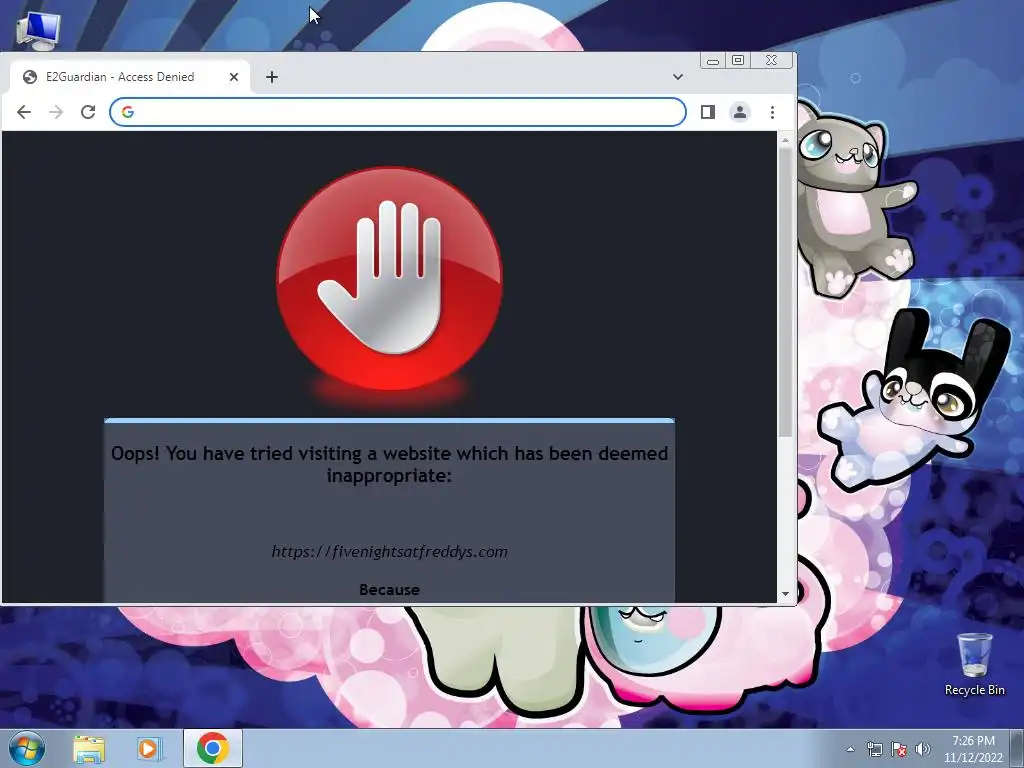Click the 'Because' text

(389, 590)
